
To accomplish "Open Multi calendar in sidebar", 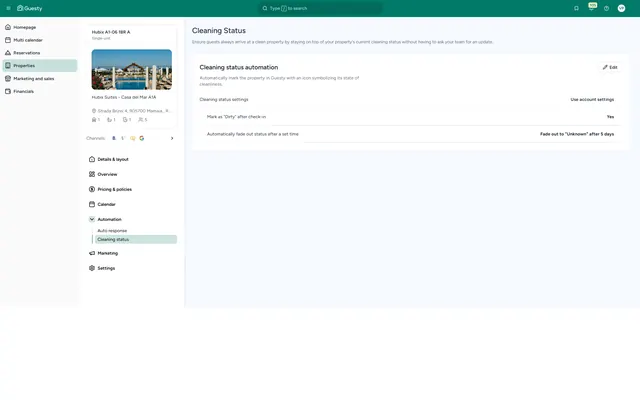I will click(40, 40).
